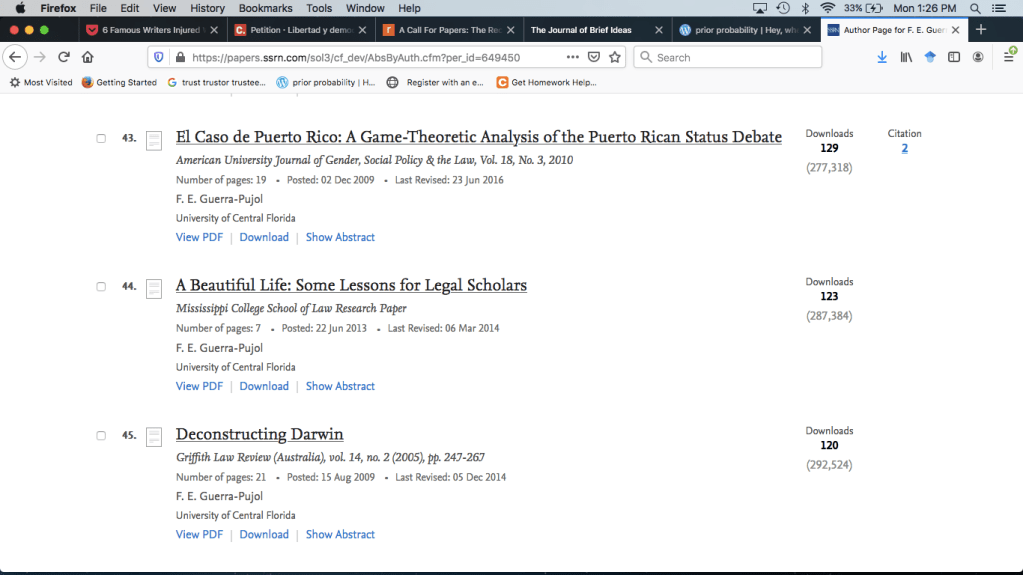1023x575 pixels.
Task: Toggle the sidebar view icon
Action: coord(954,57)
